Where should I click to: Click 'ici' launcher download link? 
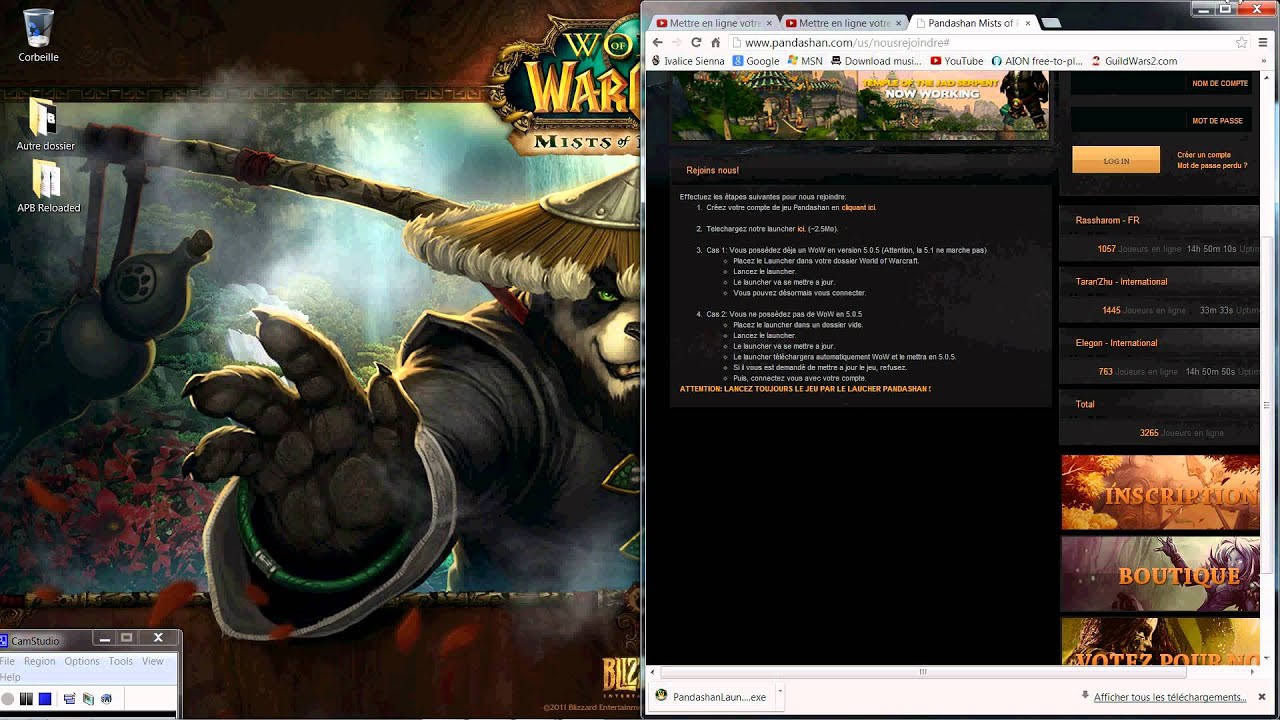[x=801, y=229]
